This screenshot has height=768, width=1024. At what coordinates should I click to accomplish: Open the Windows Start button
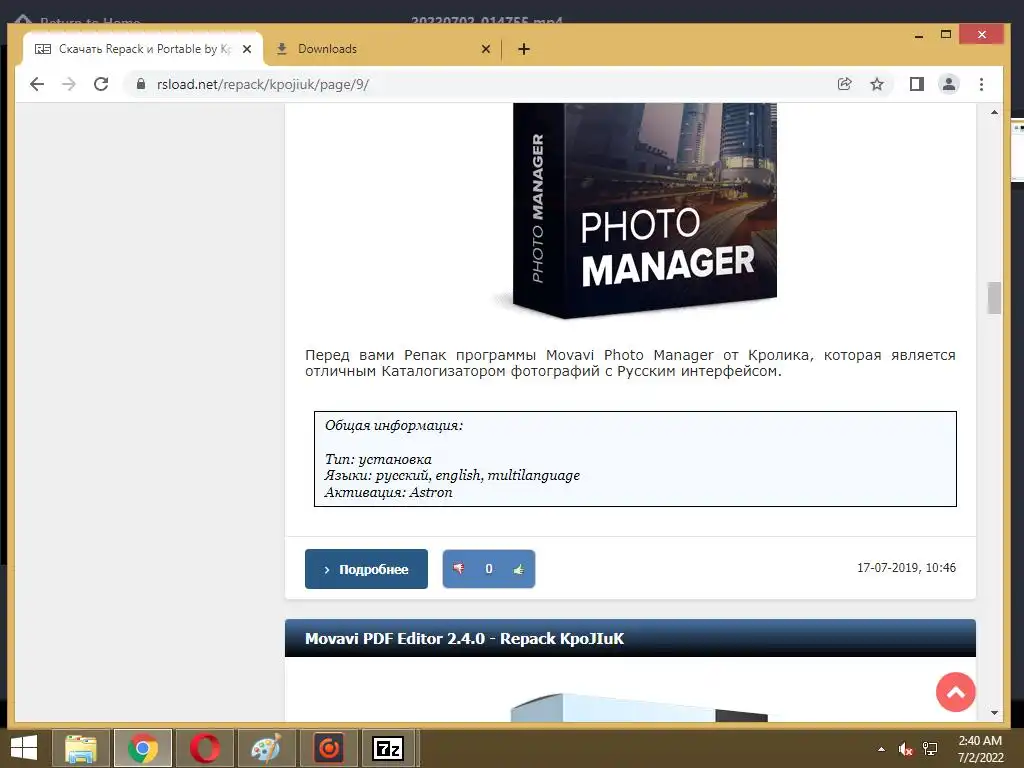(x=24, y=748)
